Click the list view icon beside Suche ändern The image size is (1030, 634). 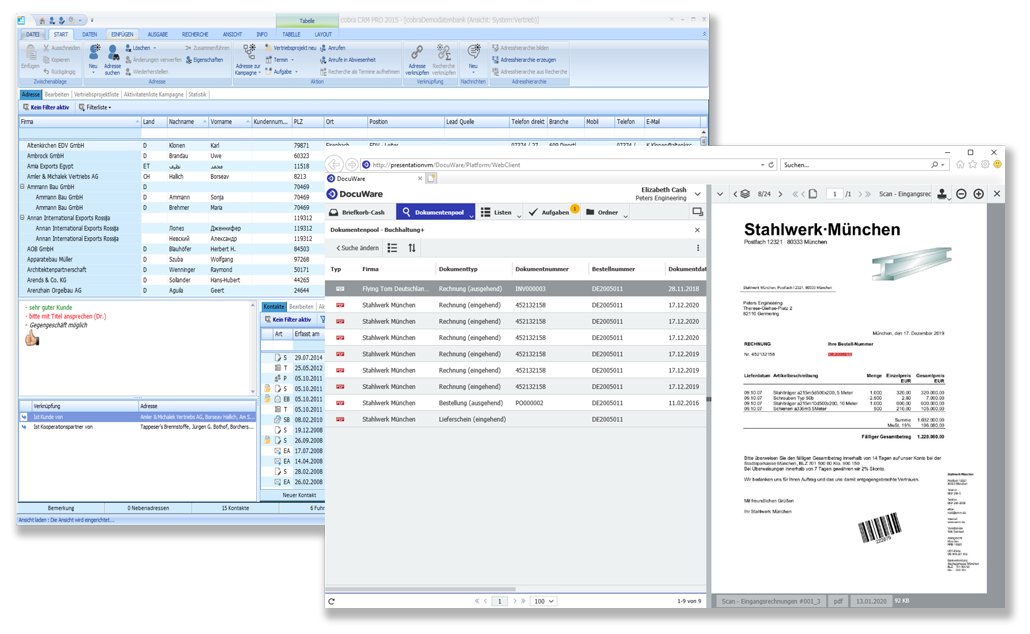tap(392, 248)
